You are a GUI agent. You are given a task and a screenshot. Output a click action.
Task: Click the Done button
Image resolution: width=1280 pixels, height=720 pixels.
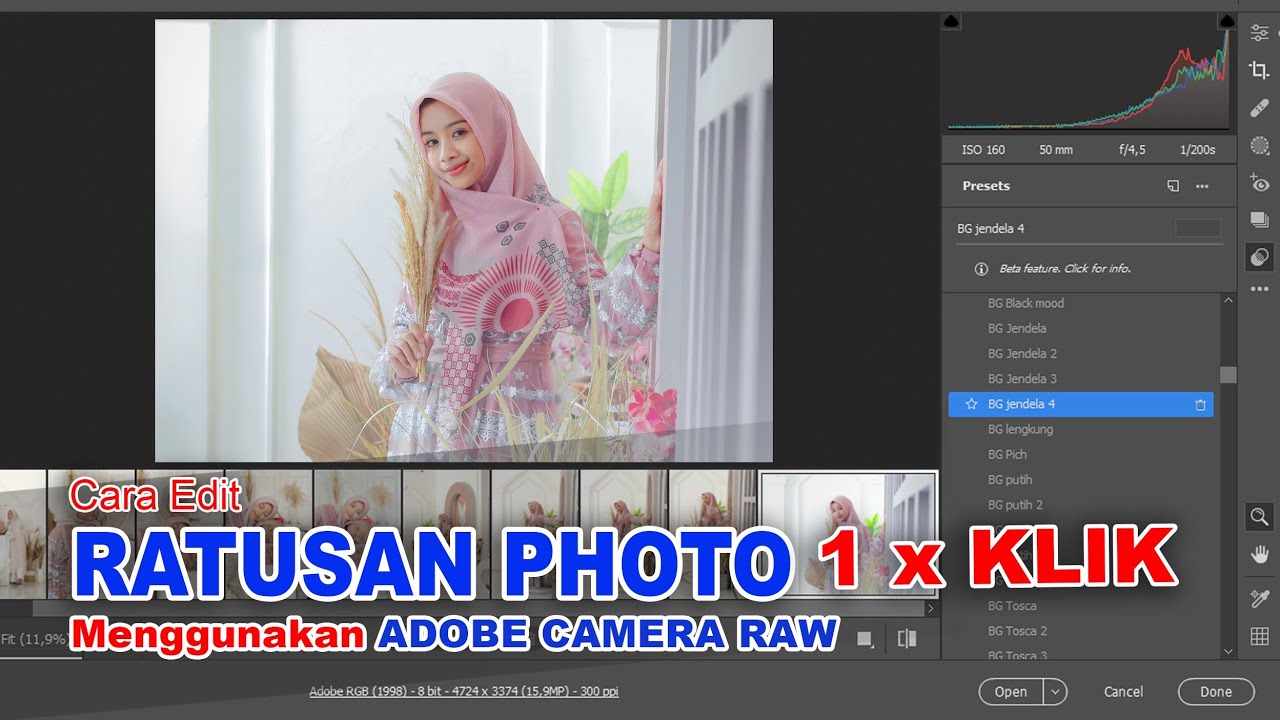[1216, 691]
